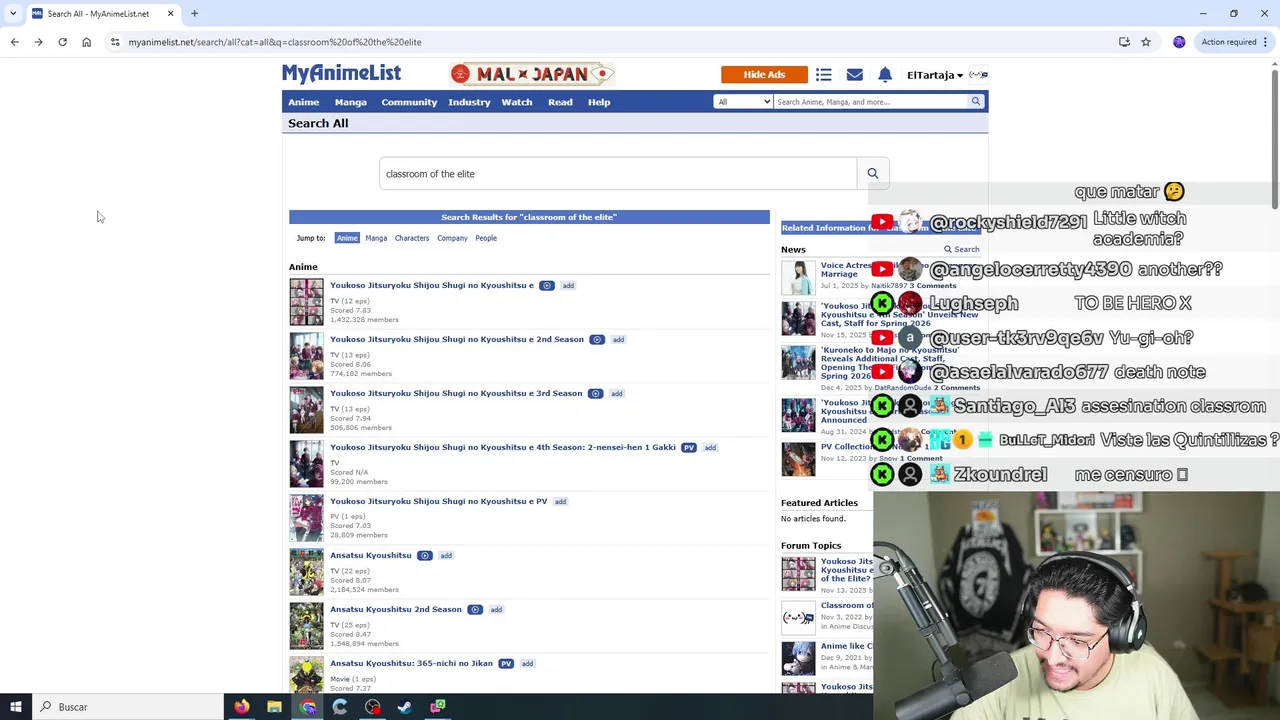Viewport: 1280px width, 720px height.
Task: Reload the page with the refresh icon
Action: (x=62, y=42)
